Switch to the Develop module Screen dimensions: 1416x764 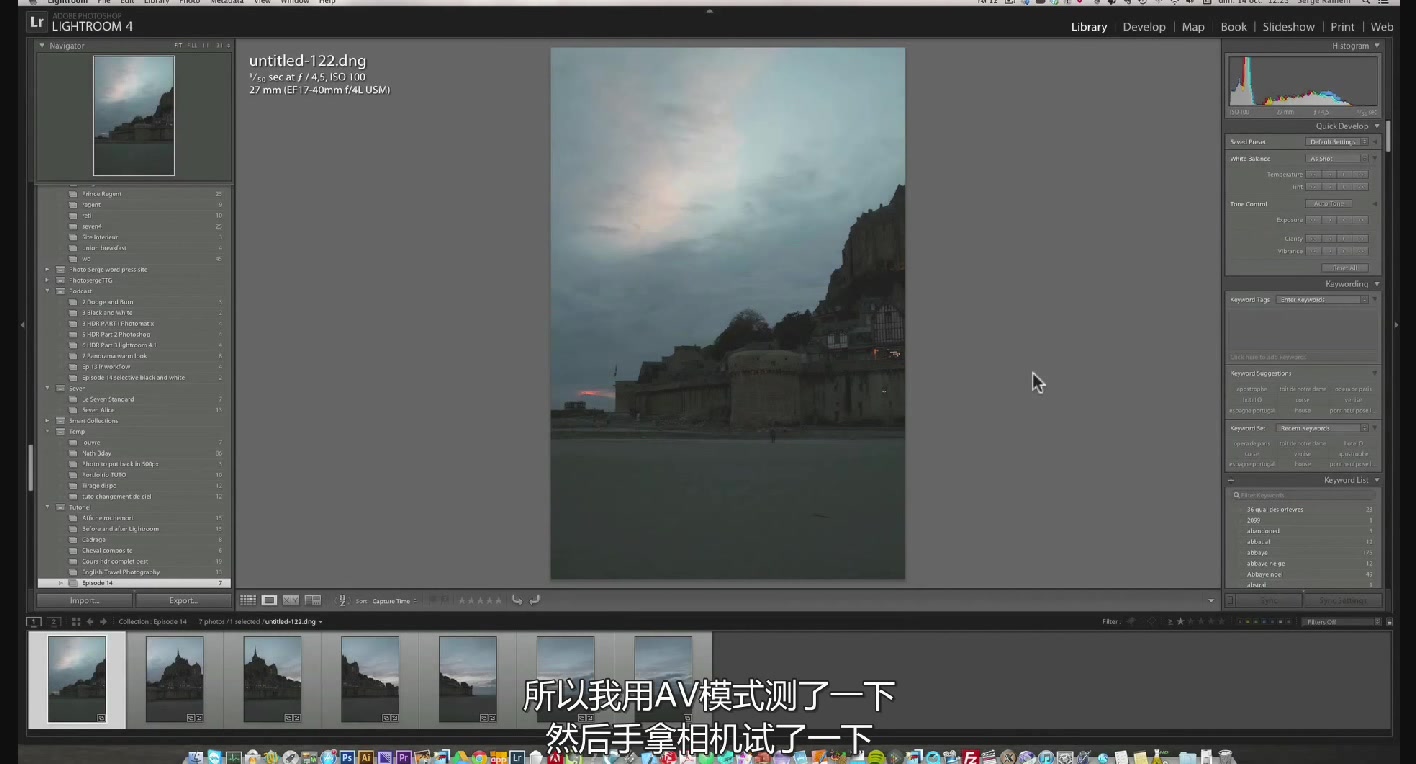[x=1144, y=27]
